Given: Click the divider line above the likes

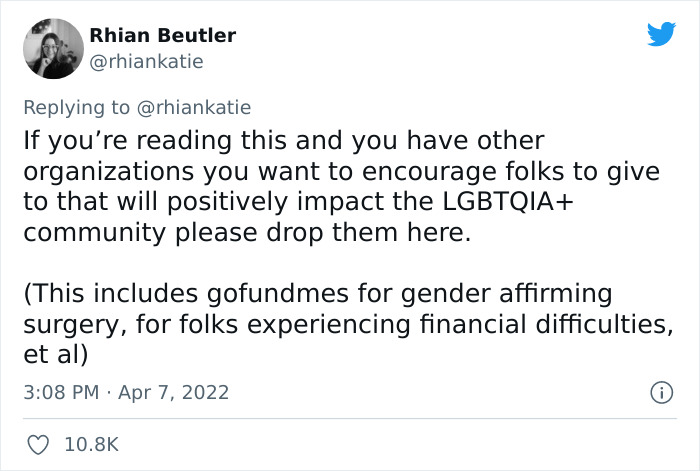Looking at the screenshot, I should [x=350, y=419].
